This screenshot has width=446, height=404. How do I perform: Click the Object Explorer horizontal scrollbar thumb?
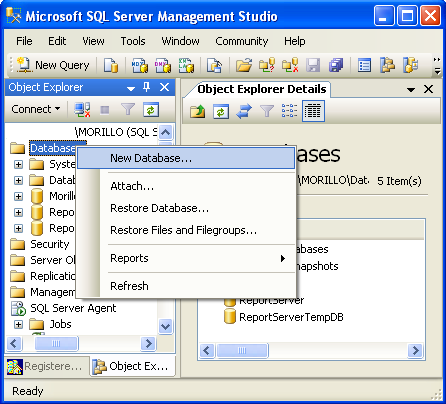56,343
